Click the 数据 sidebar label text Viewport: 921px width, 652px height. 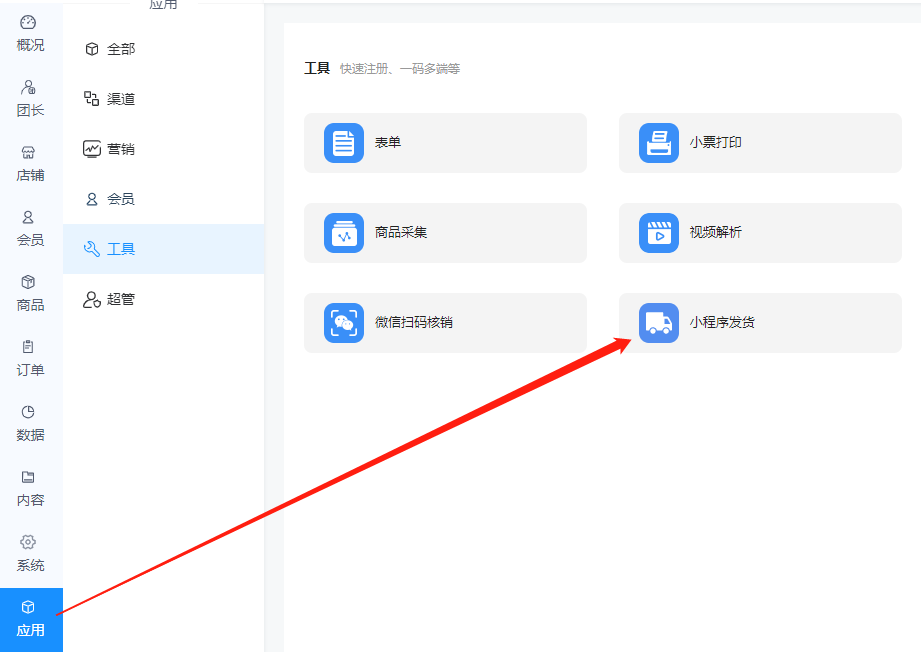coord(31,435)
